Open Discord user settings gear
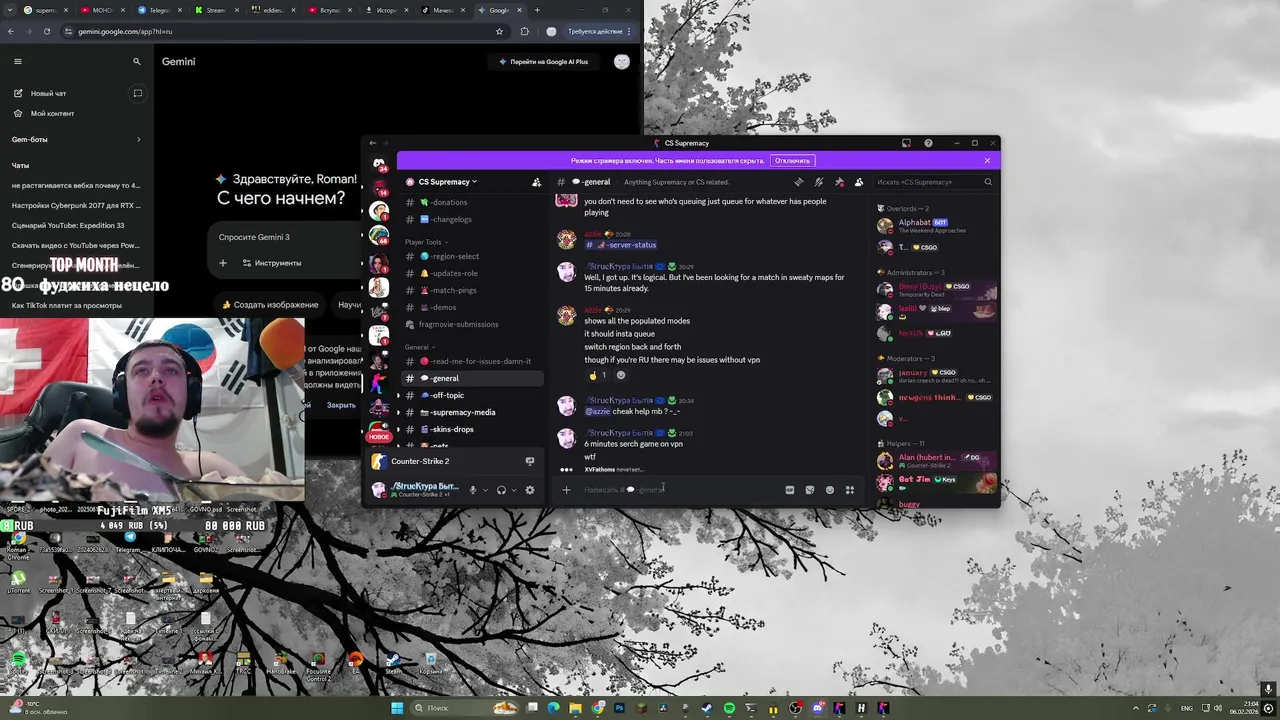The width and height of the screenshot is (1280, 720). point(530,490)
